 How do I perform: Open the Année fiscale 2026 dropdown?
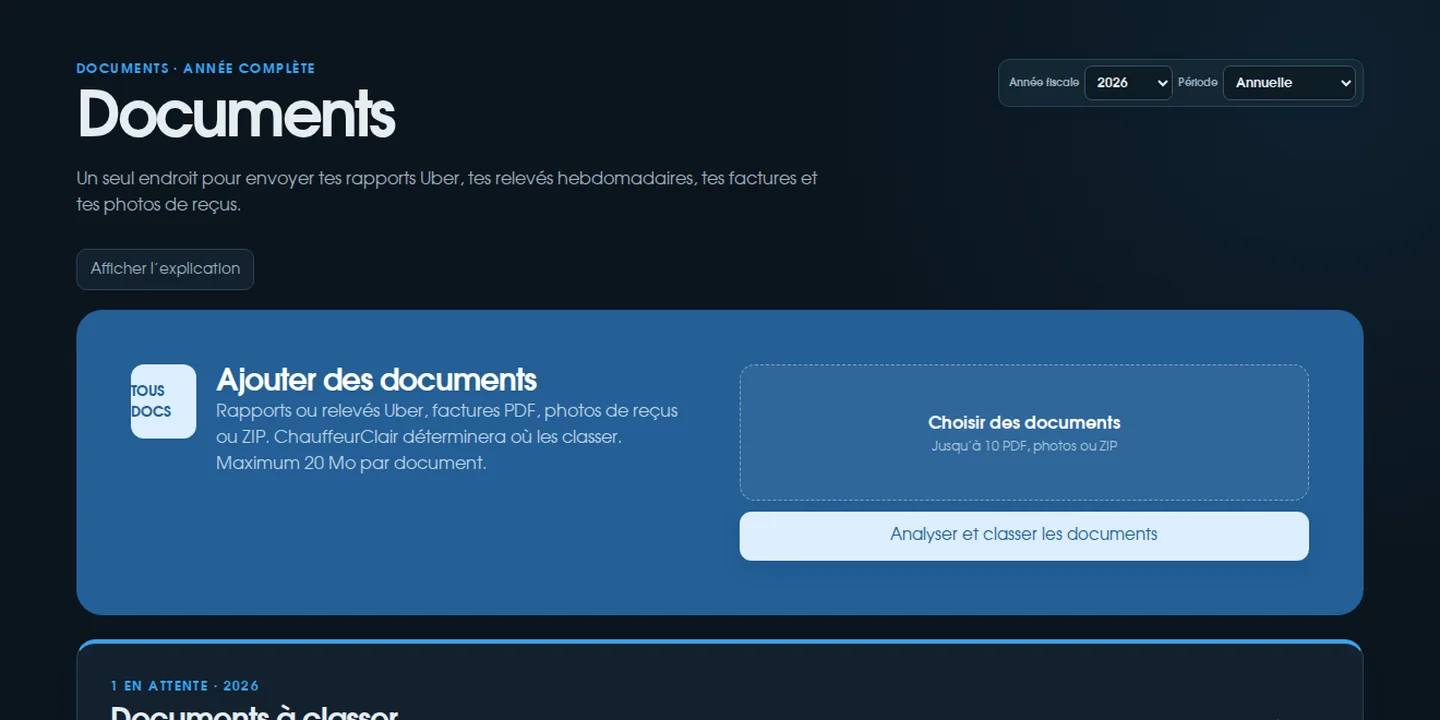pos(1128,83)
